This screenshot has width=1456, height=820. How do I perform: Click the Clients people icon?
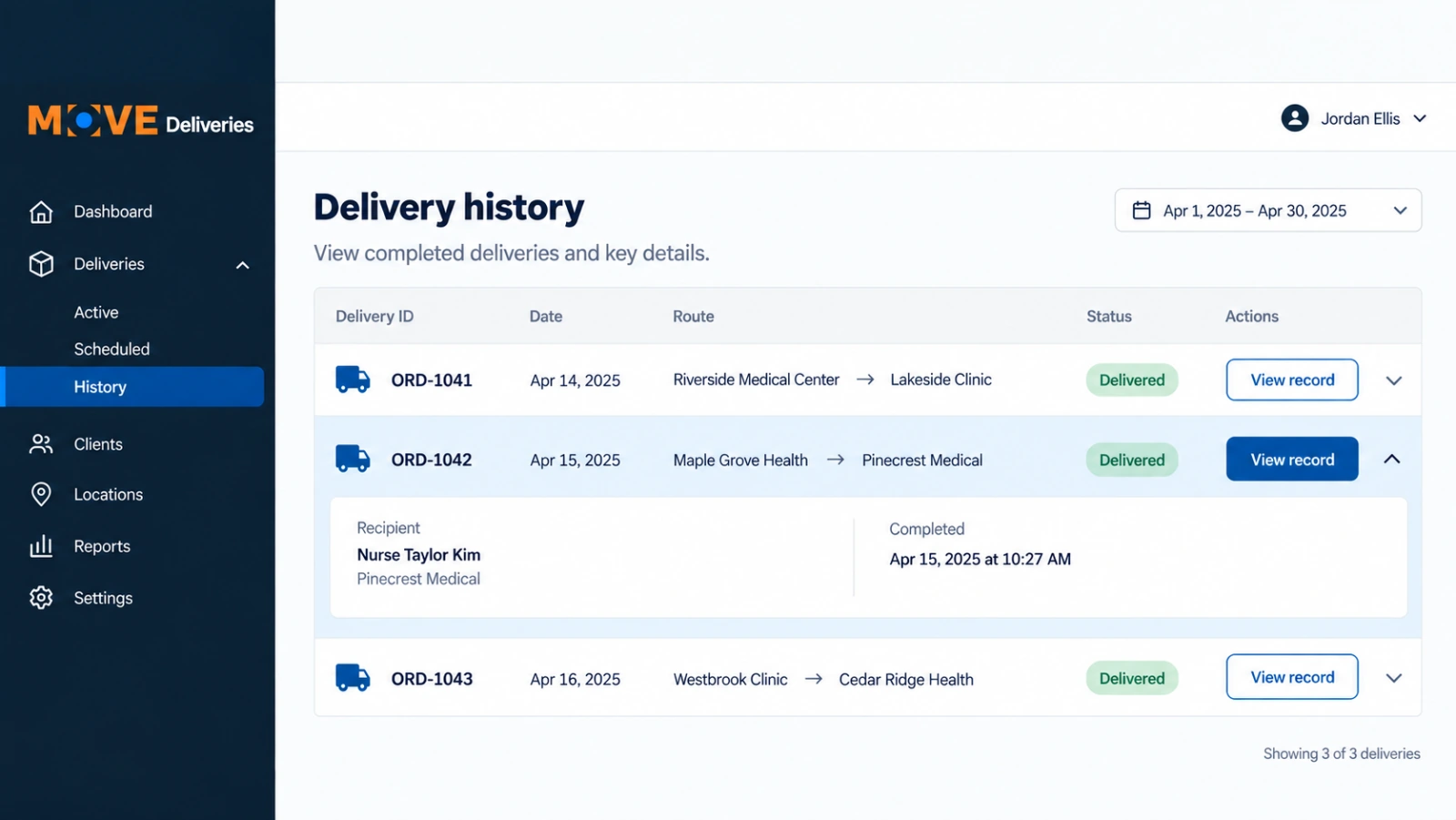click(41, 444)
